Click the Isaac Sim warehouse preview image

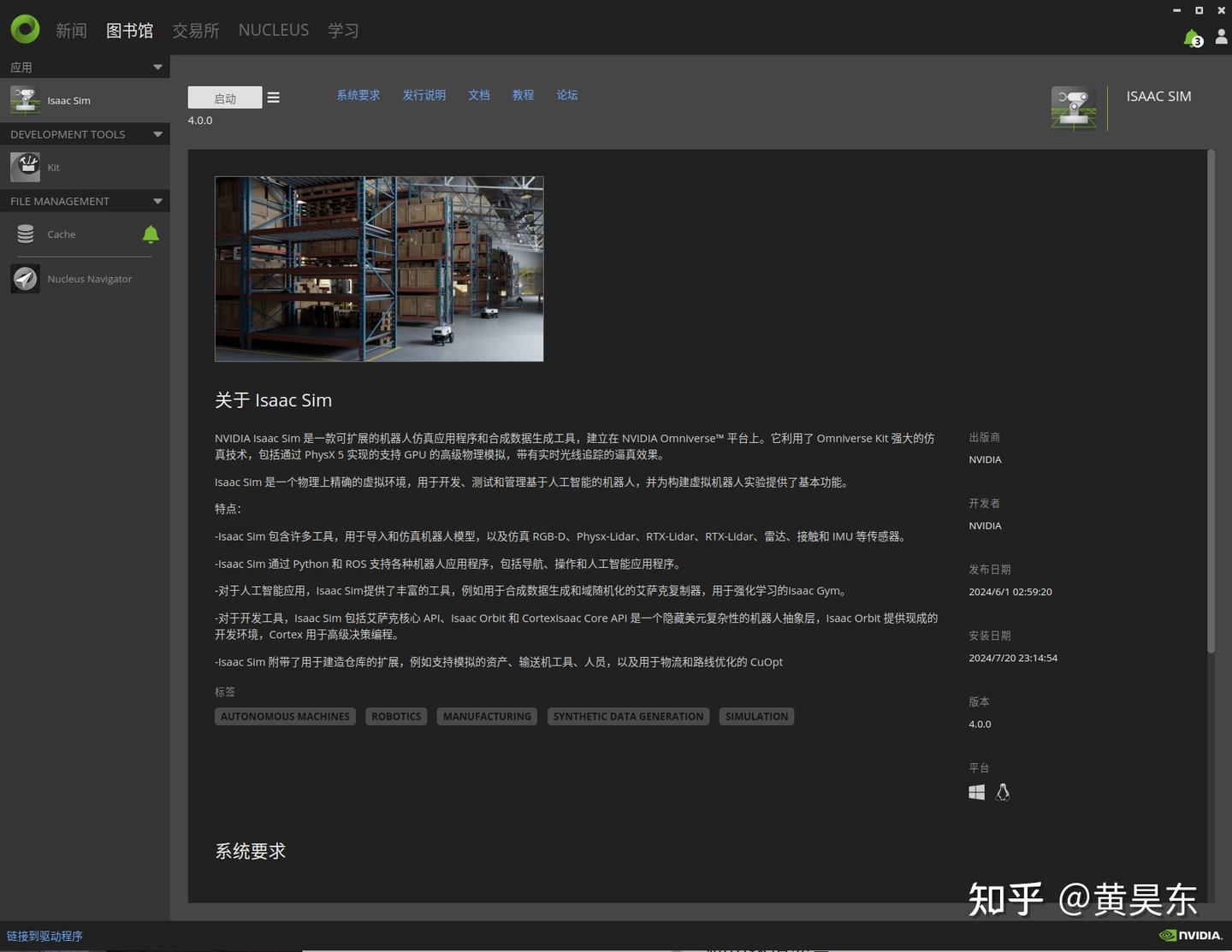379,268
